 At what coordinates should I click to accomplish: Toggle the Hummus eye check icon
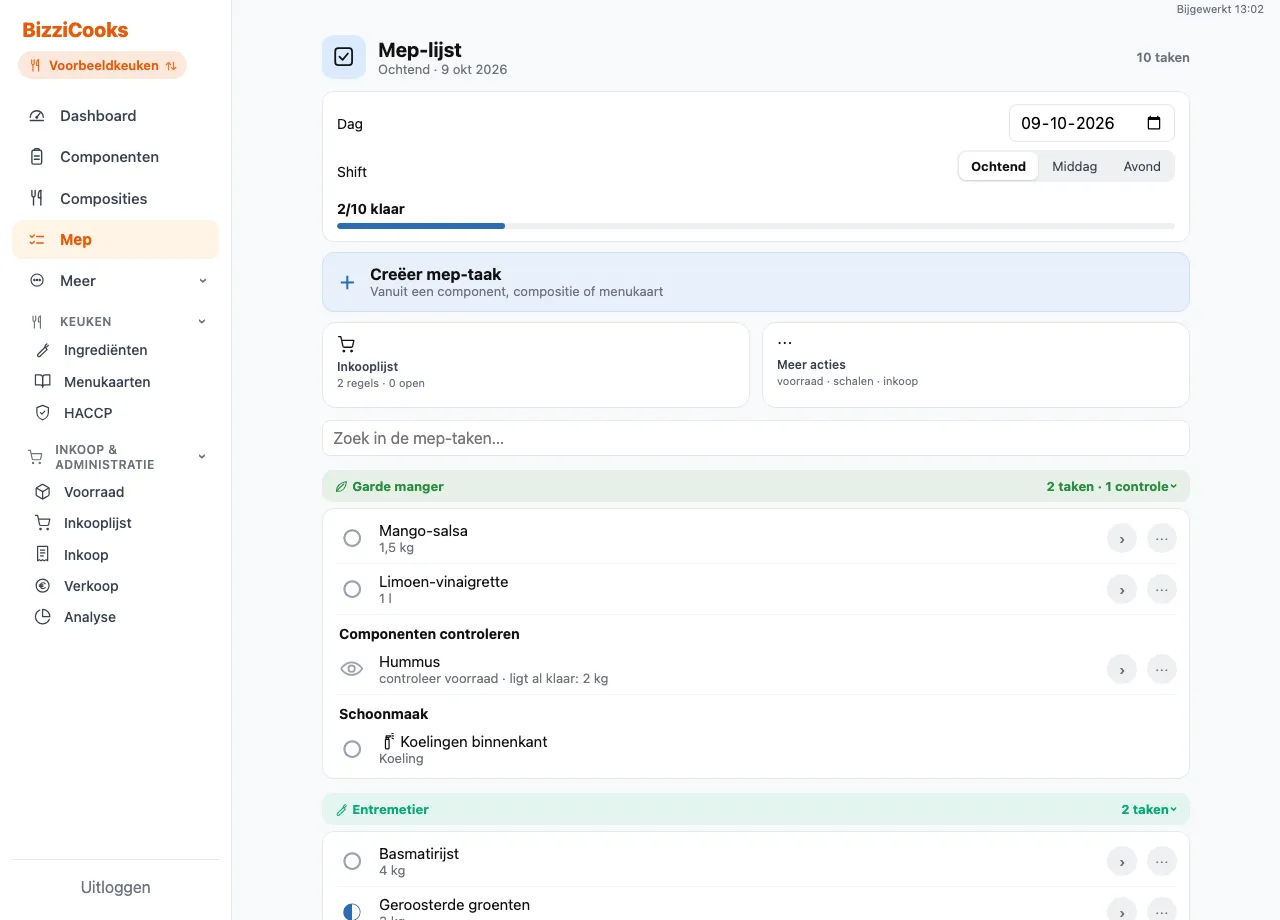click(x=352, y=670)
